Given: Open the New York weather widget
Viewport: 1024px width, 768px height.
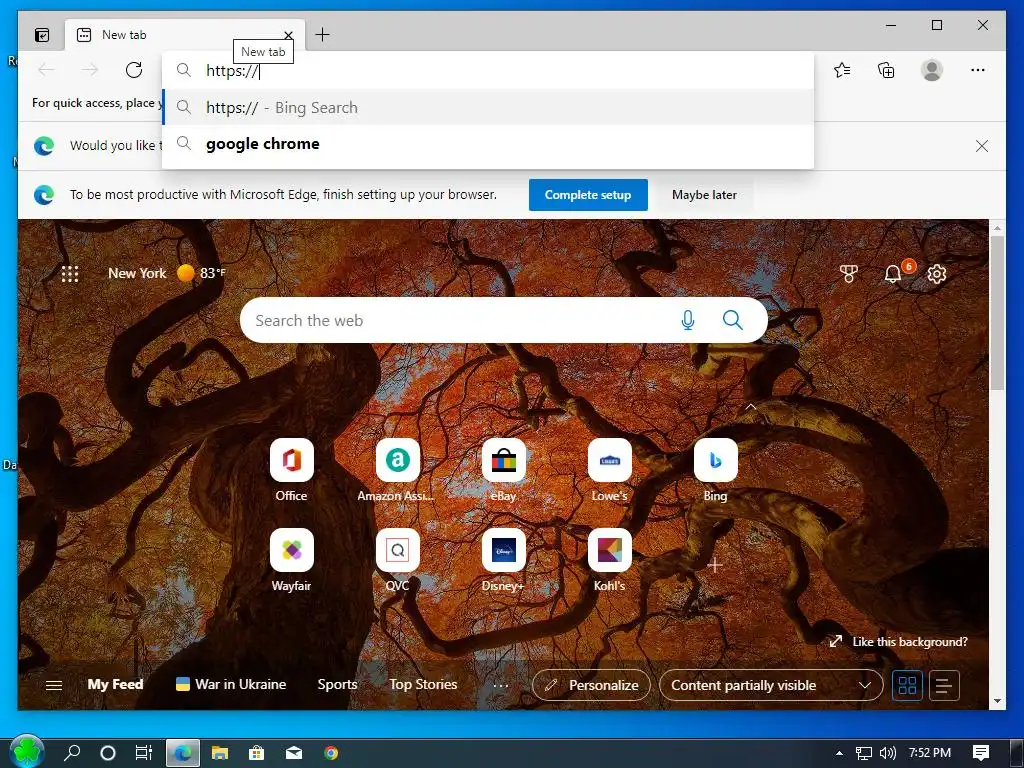Looking at the screenshot, I should pyautogui.click(x=166, y=273).
